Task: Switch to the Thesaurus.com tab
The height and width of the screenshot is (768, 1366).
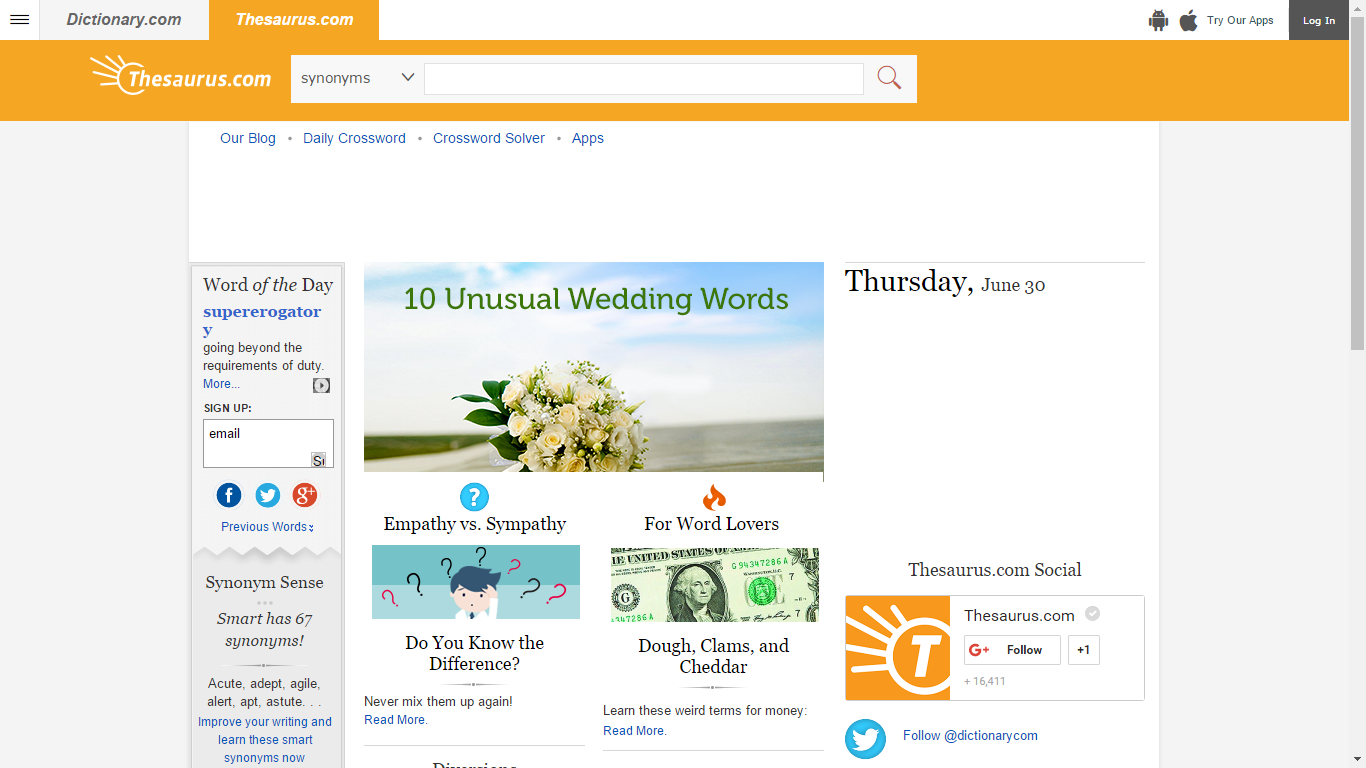Action: pos(293,19)
